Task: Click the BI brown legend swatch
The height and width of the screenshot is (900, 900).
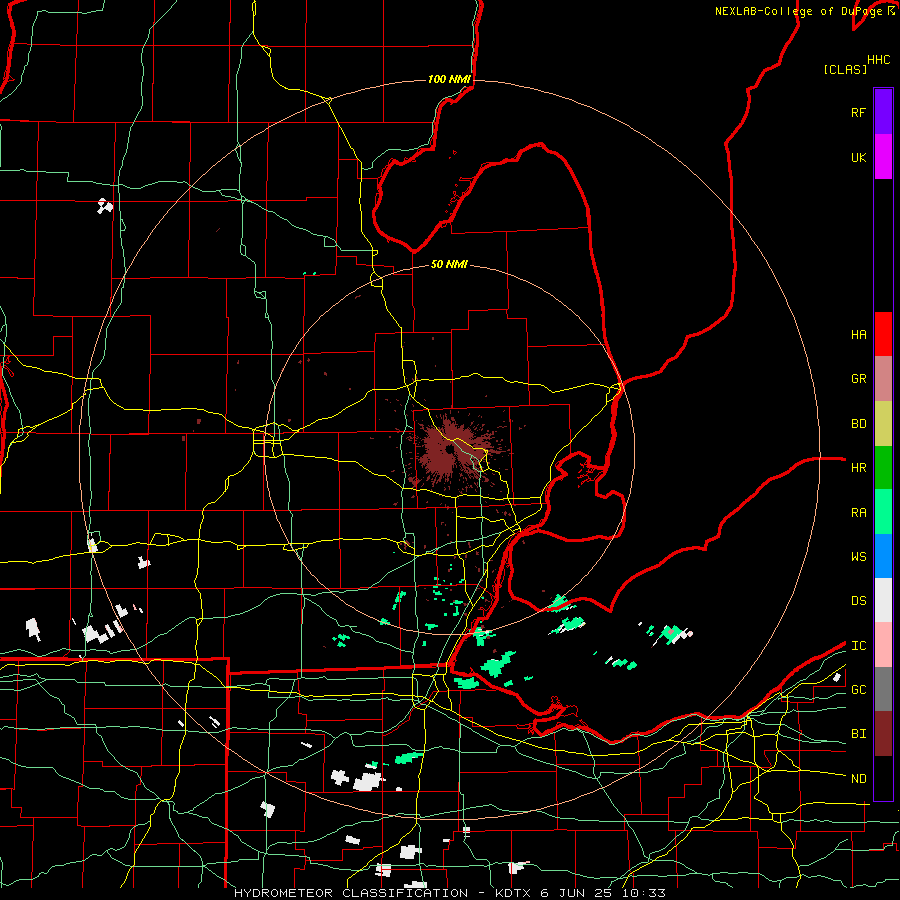Action: [x=883, y=734]
